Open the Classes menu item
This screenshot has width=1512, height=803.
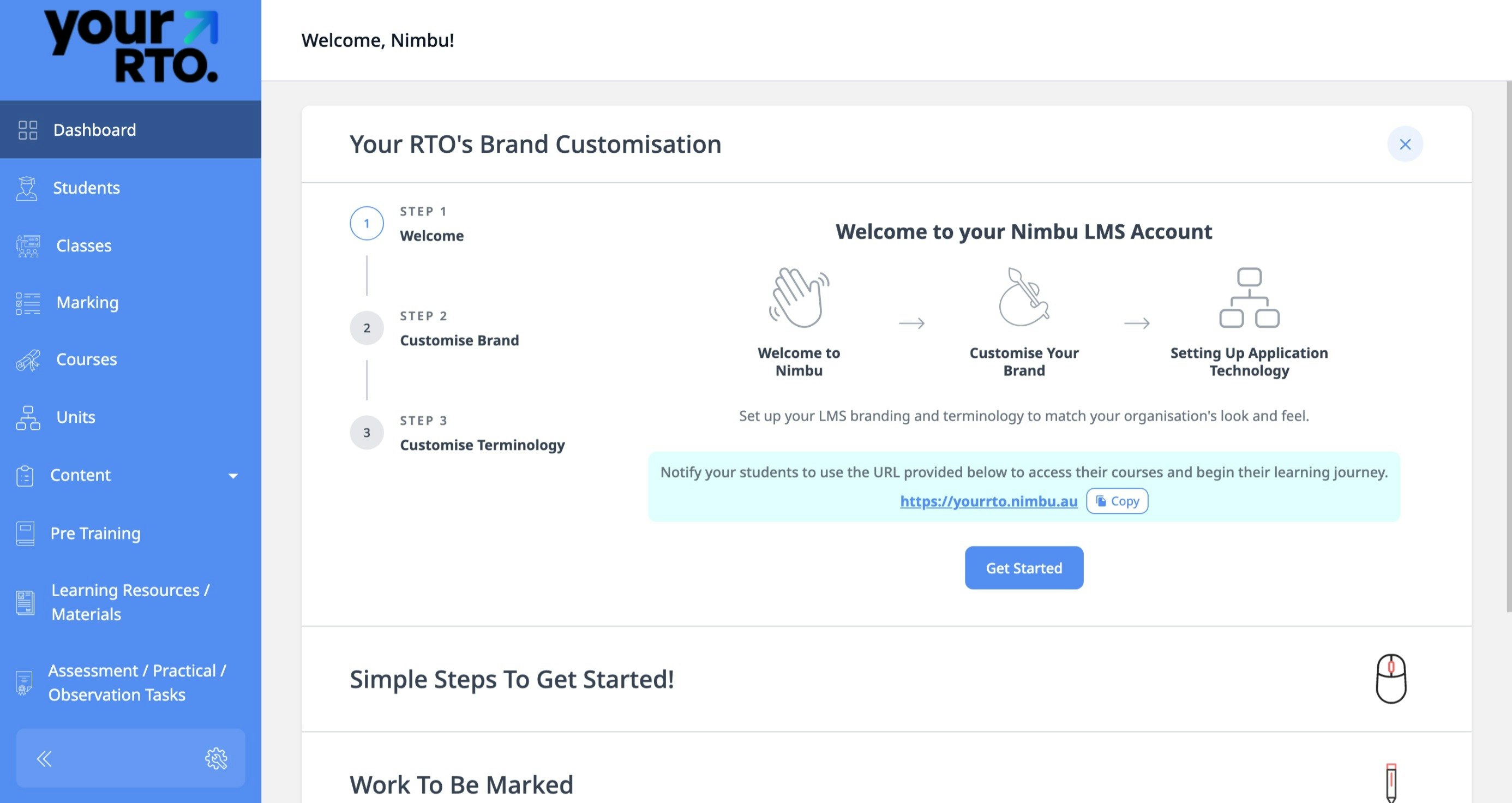[x=130, y=245]
